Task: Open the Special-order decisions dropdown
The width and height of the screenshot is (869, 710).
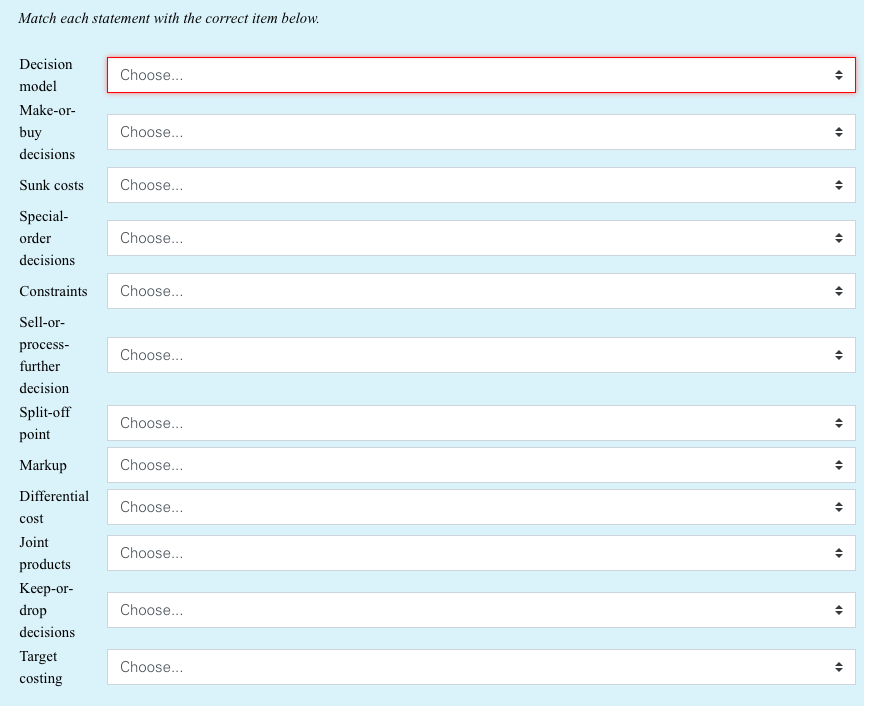Action: tap(482, 238)
